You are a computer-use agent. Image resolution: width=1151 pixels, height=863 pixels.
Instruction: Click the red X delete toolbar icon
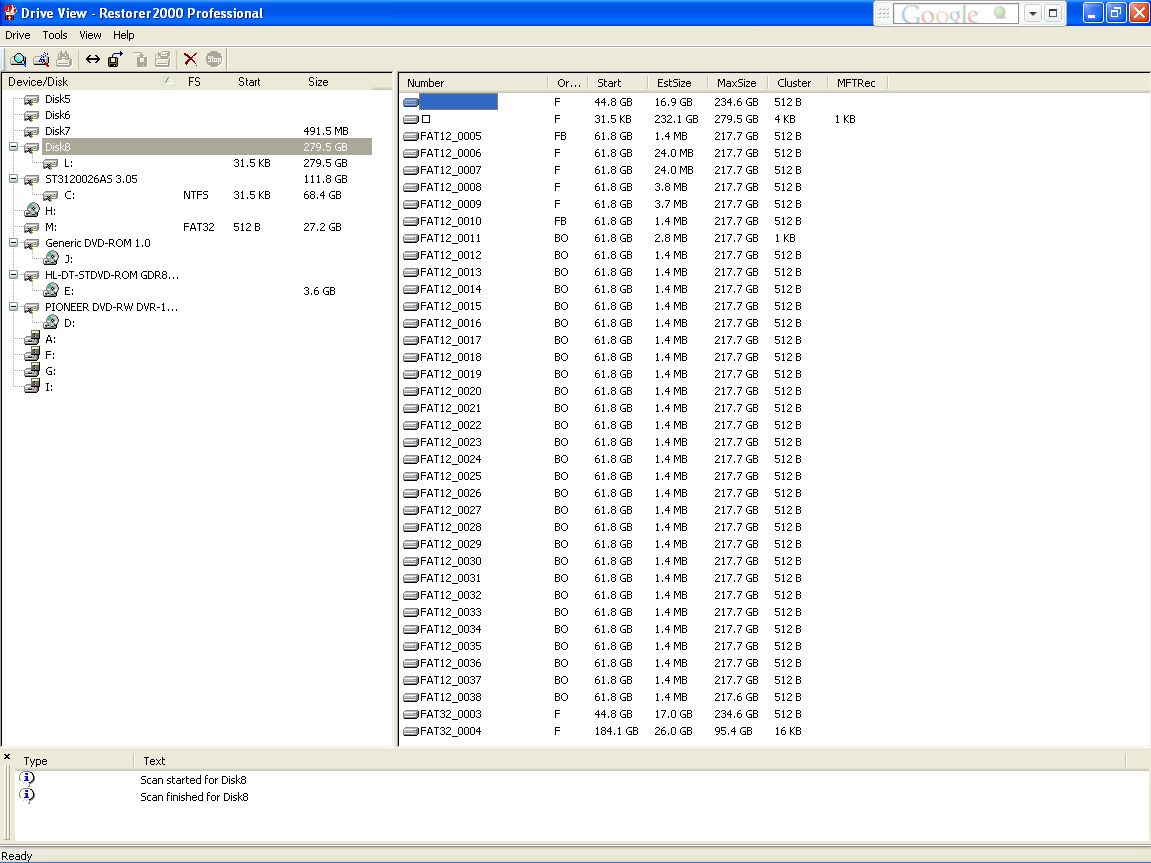190,59
